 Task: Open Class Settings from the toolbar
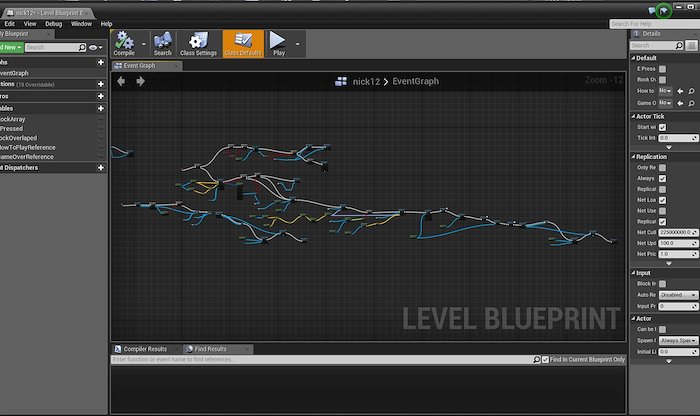(x=198, y=44)
